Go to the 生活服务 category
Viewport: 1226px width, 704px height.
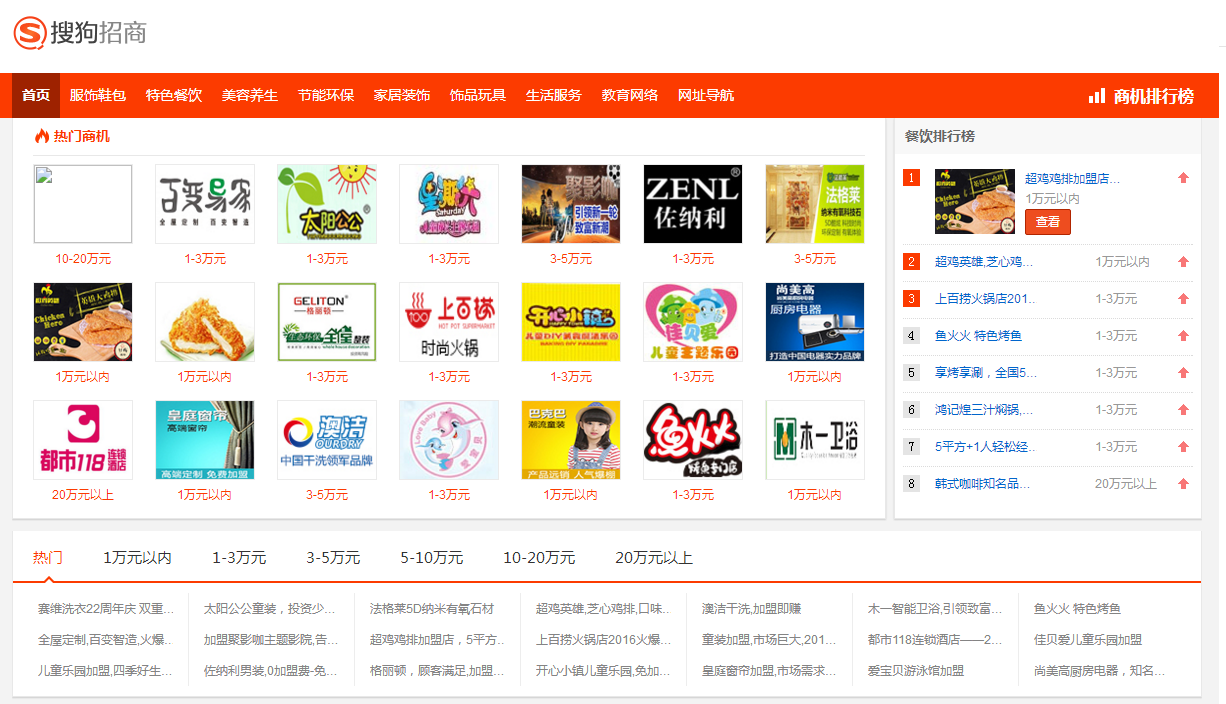(x=554, y=95)
